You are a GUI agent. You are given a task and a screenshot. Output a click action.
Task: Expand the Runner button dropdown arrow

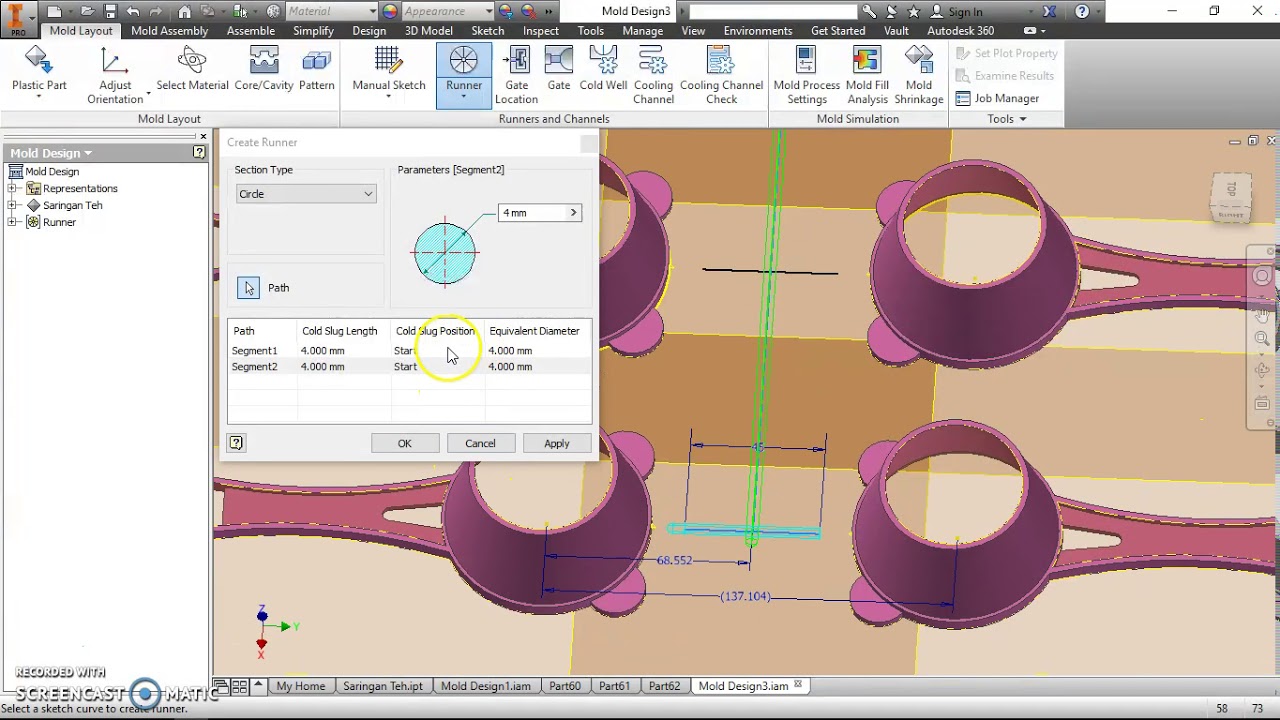pyautogui.click(x=463, y=97)
